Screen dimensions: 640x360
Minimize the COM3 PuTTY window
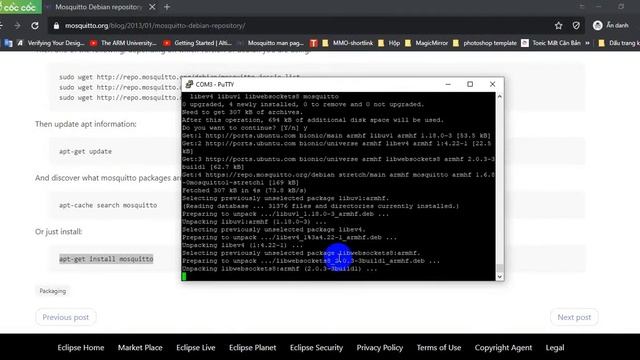[x=448, y=84]
